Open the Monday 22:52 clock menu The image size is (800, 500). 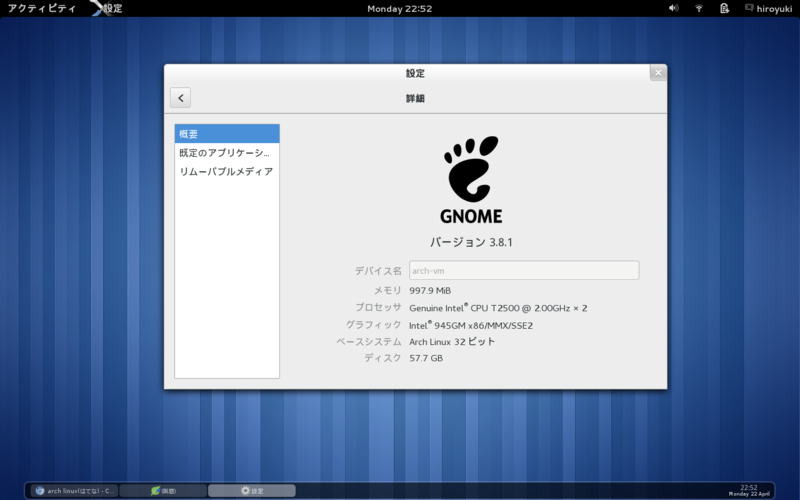tap(399, 8)
